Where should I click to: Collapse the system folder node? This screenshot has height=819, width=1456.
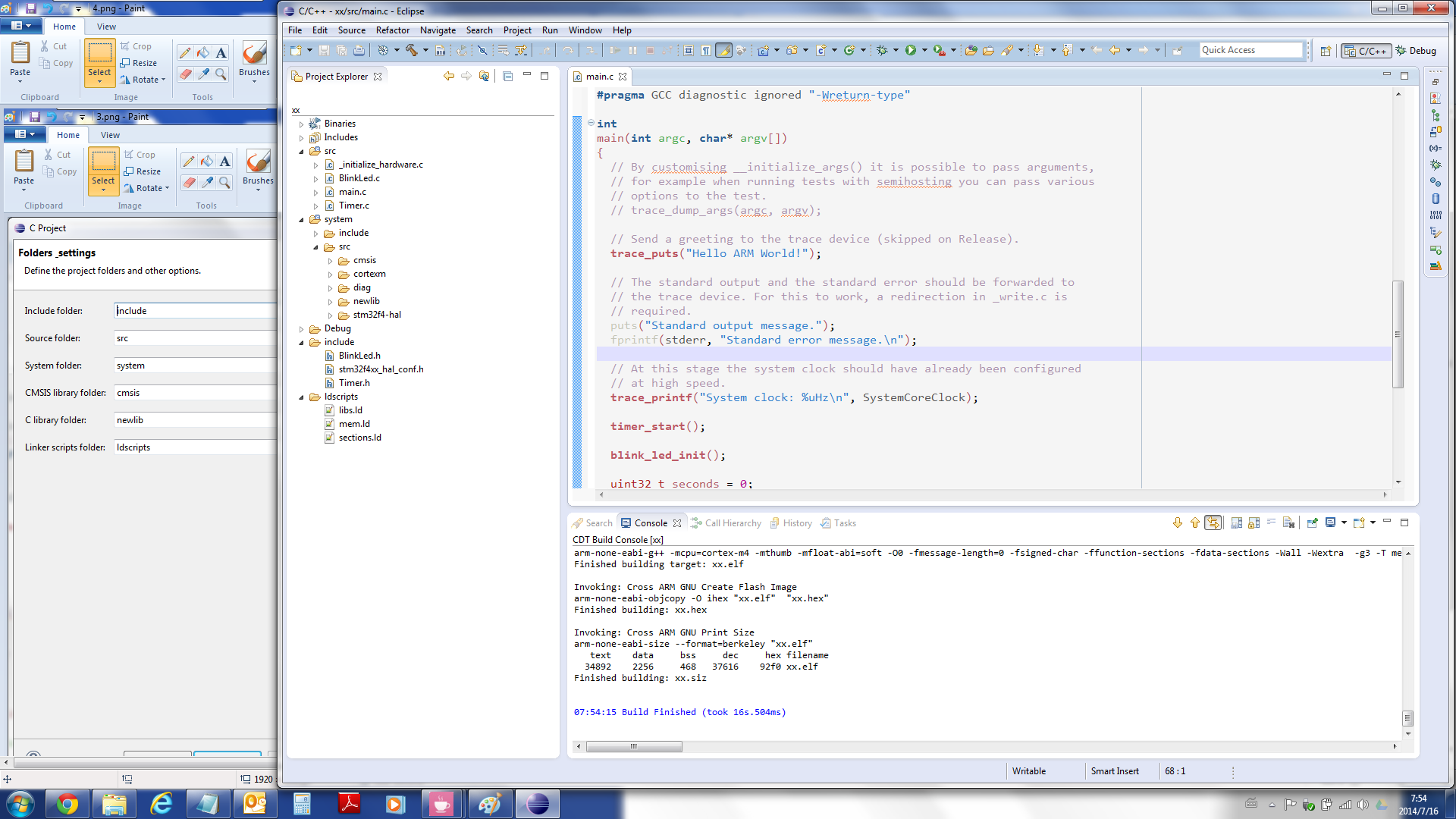pos(302,219)
